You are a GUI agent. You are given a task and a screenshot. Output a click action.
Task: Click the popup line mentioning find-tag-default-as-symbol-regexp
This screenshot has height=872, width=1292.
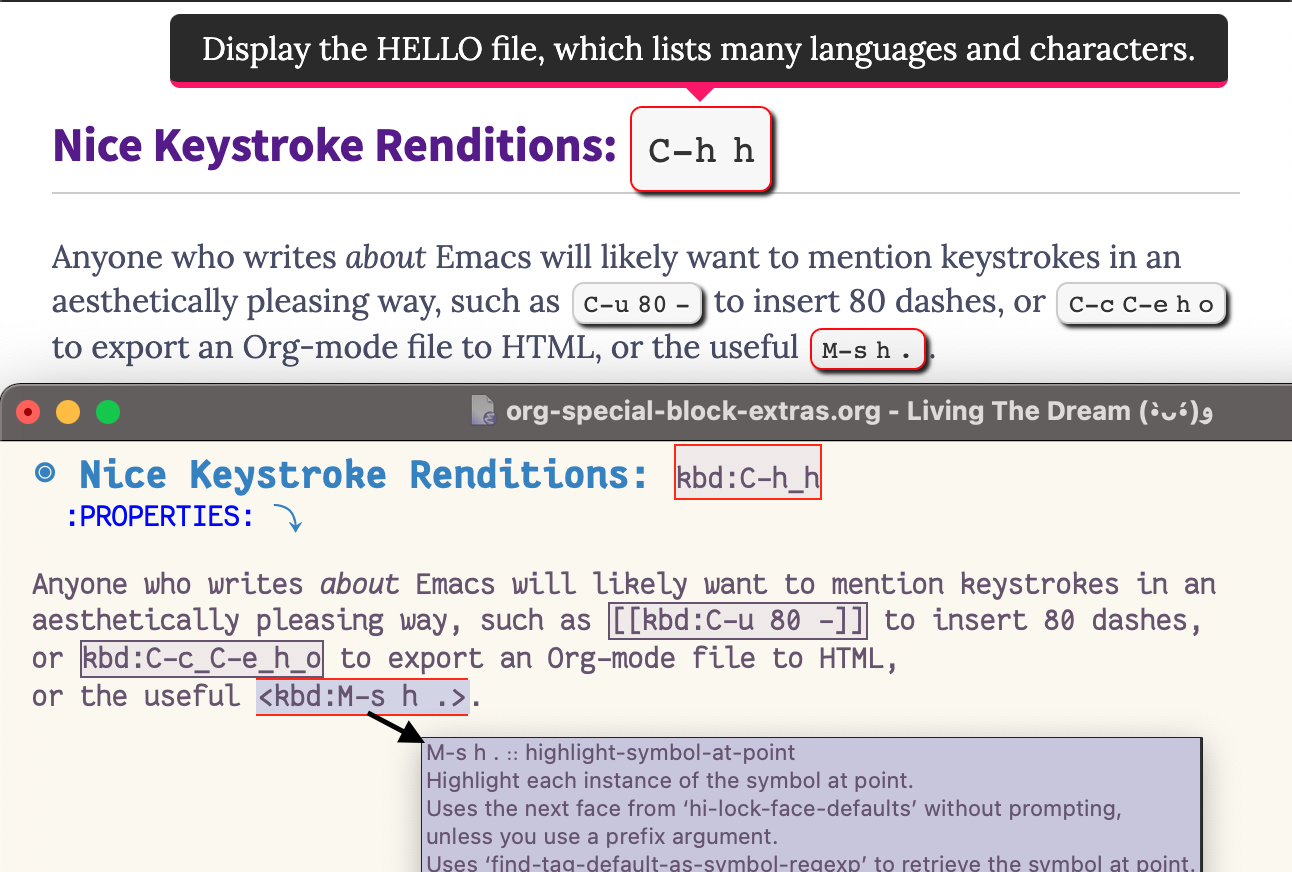coord(811,863)
